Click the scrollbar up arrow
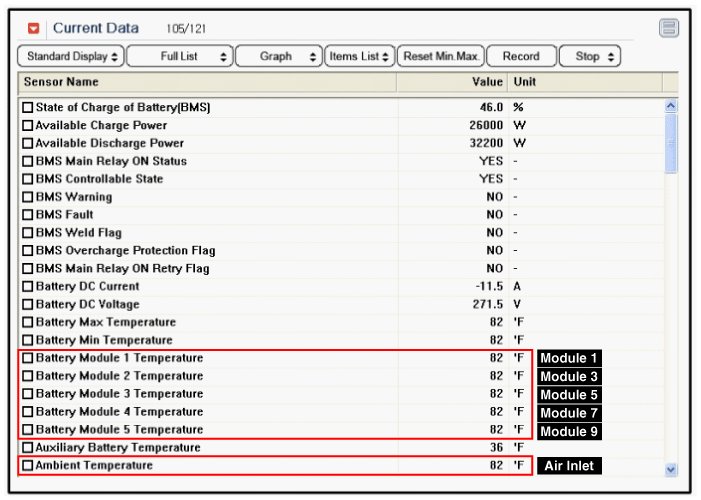The height and width of the screenshot is (500, 701). click(x=670, y=106)
